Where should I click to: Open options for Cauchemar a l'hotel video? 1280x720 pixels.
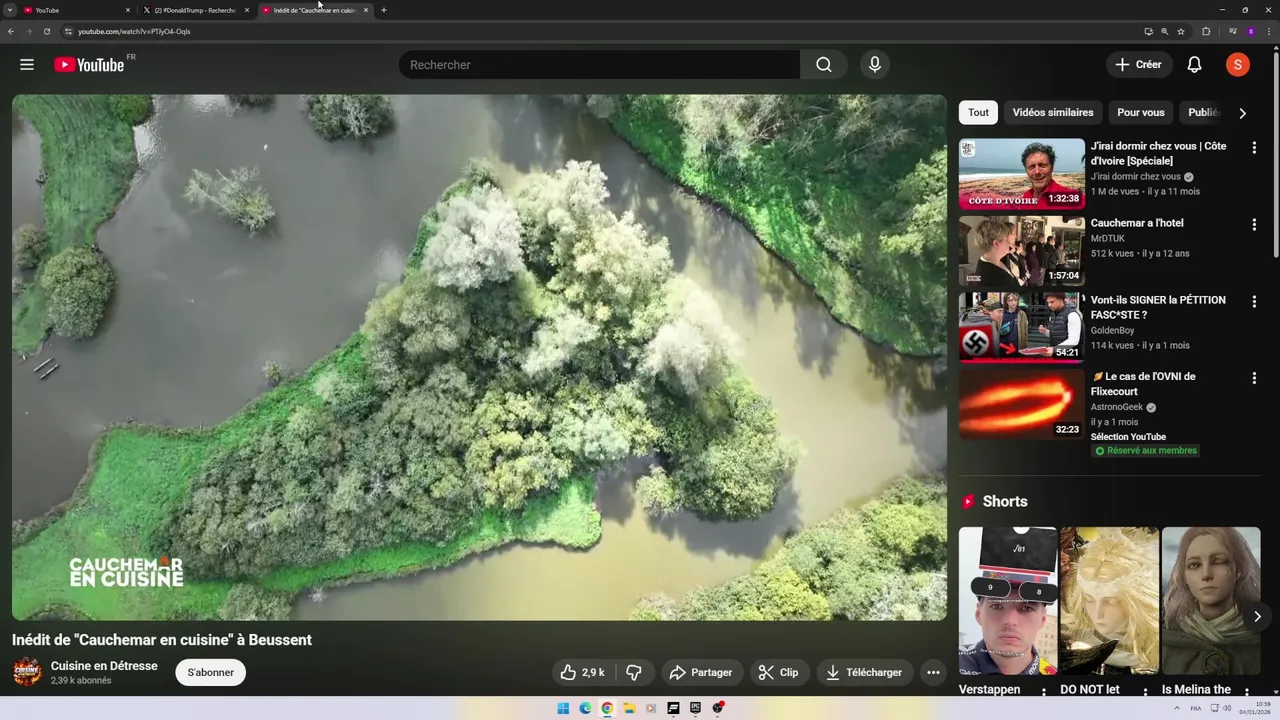tap(1254, 225)
